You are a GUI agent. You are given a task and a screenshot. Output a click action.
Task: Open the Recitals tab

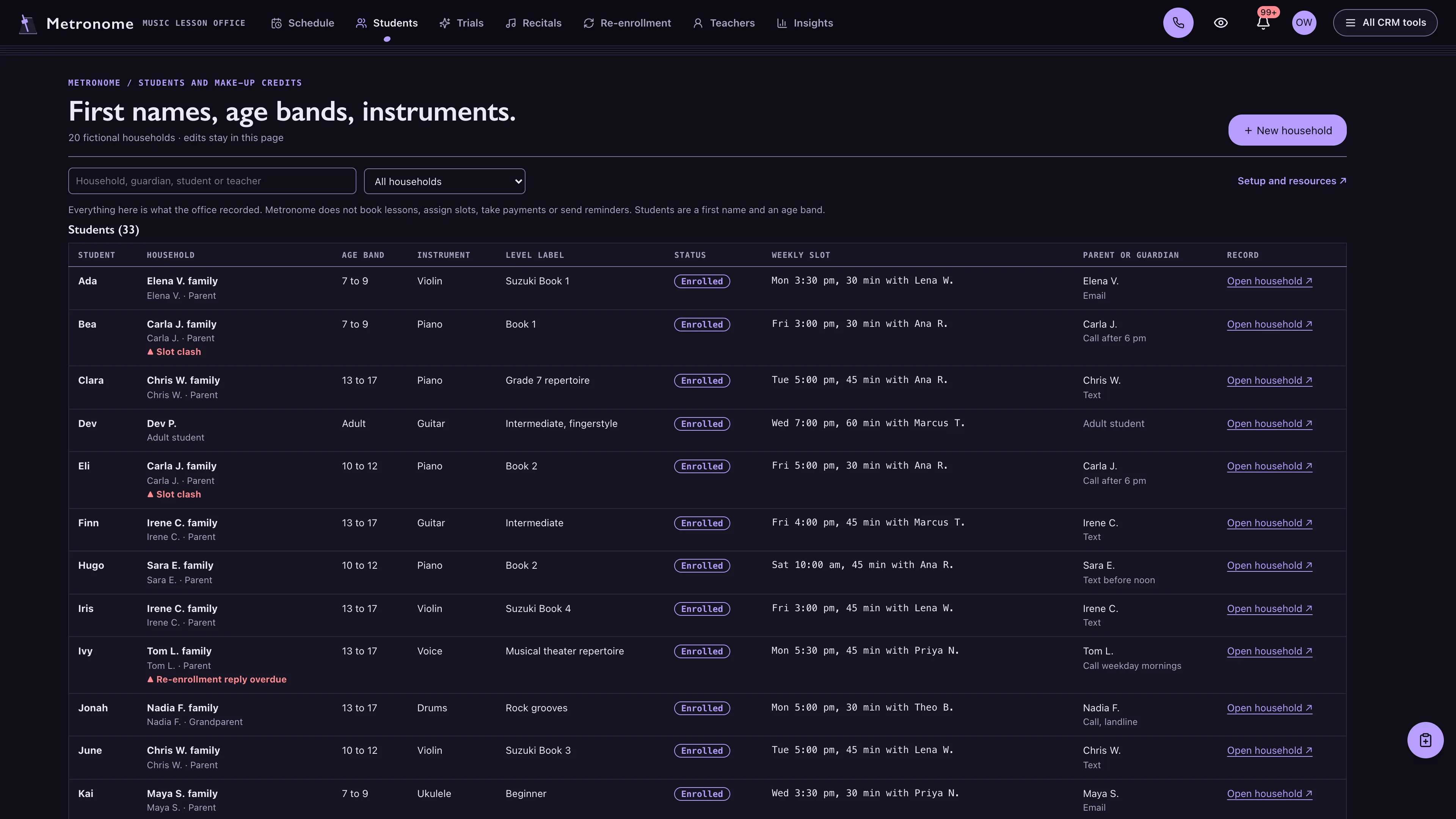pos(533,23)
